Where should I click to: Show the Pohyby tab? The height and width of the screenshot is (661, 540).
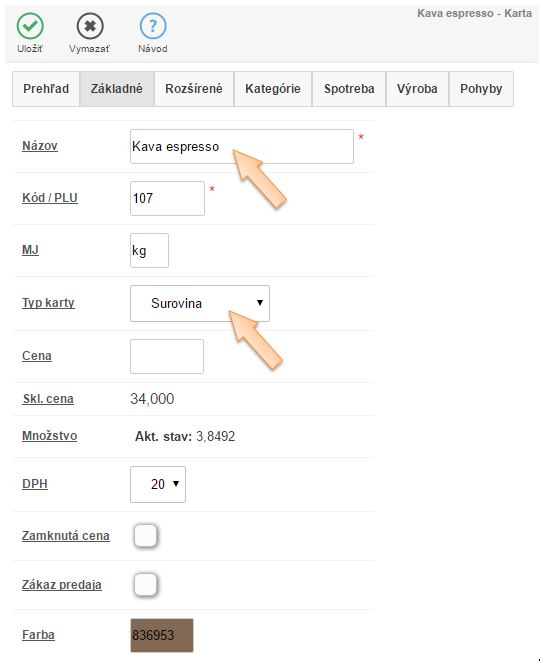point(481,89)
